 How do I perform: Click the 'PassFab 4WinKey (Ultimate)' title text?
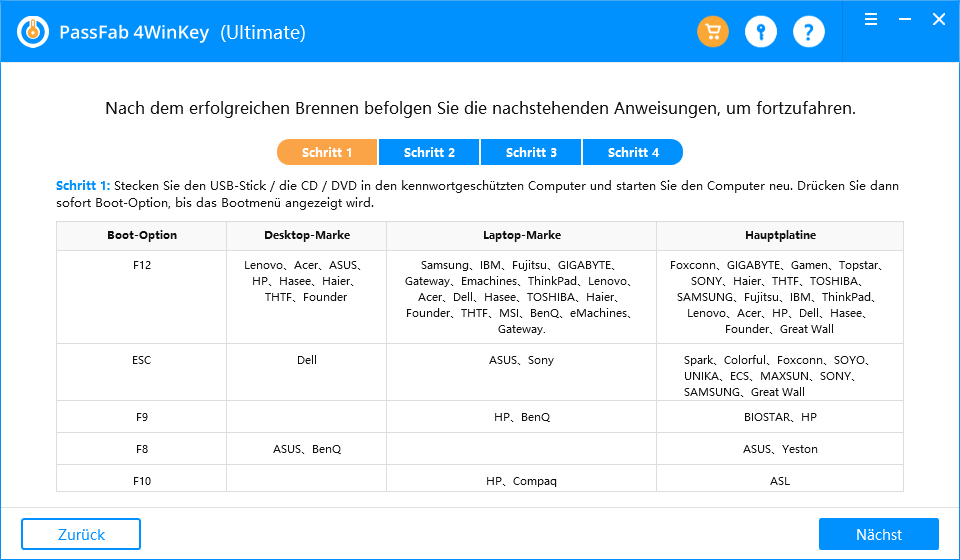point(182,32)
